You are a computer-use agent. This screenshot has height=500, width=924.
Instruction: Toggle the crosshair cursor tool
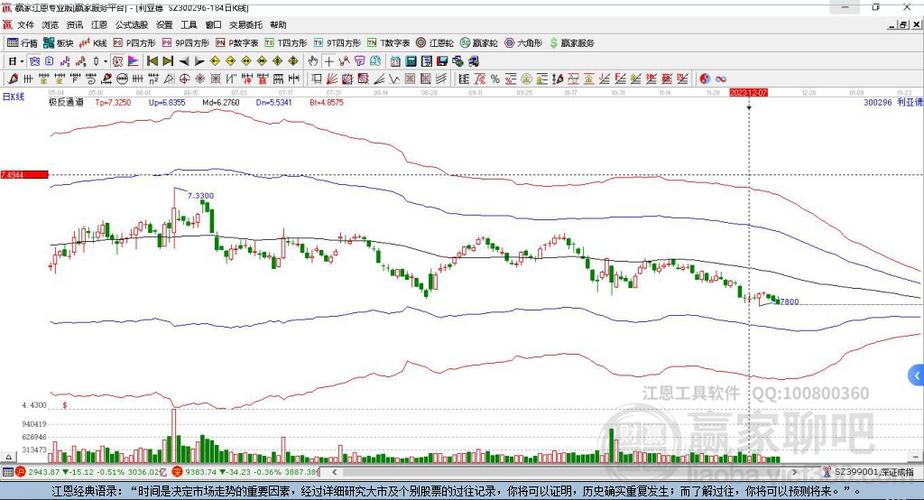pyautogui.click(x=329, y=61)
